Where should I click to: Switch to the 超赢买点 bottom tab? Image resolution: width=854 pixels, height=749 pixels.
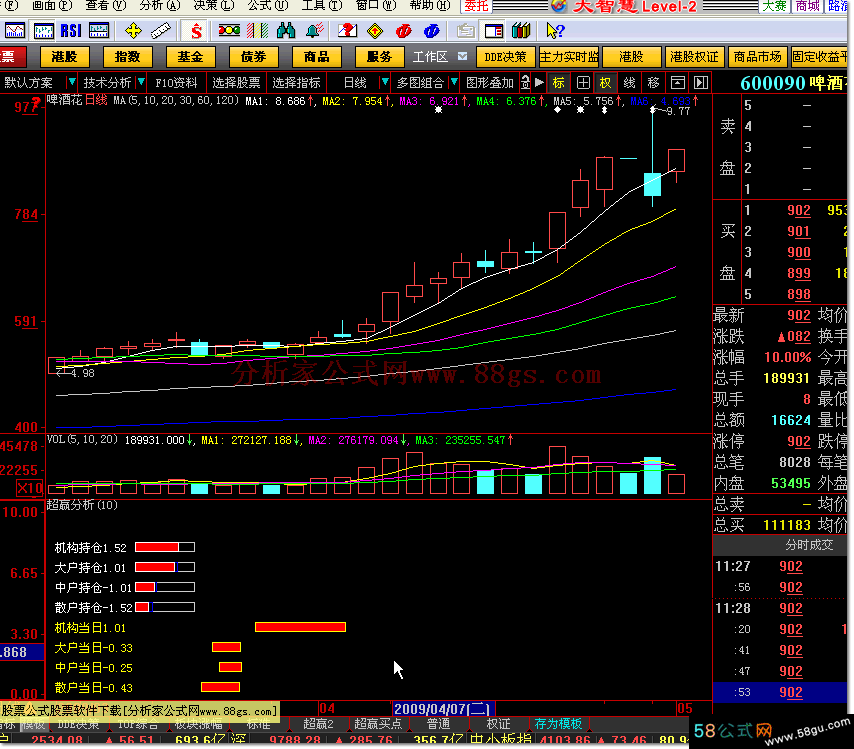click(378, 723)
